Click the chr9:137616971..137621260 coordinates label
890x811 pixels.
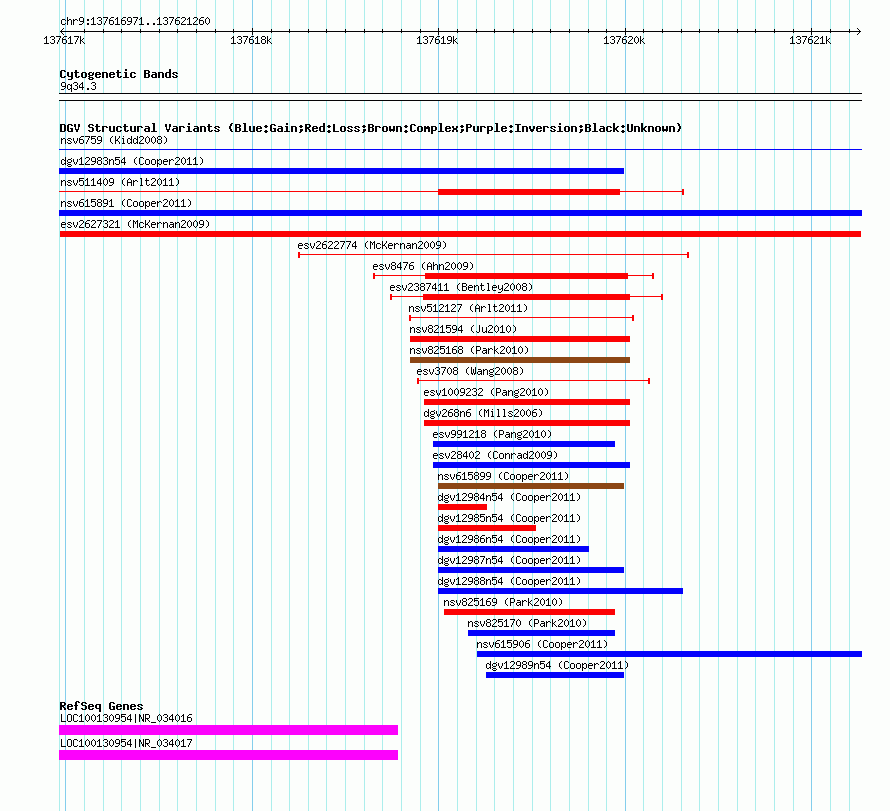(x=135, y=21)
